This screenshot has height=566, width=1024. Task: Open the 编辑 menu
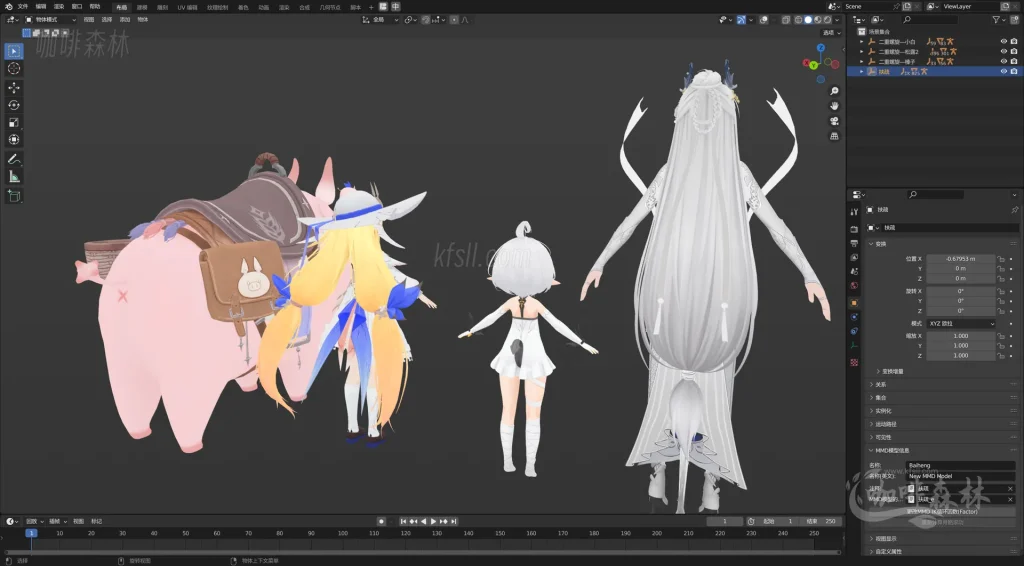tap(41, 7)
